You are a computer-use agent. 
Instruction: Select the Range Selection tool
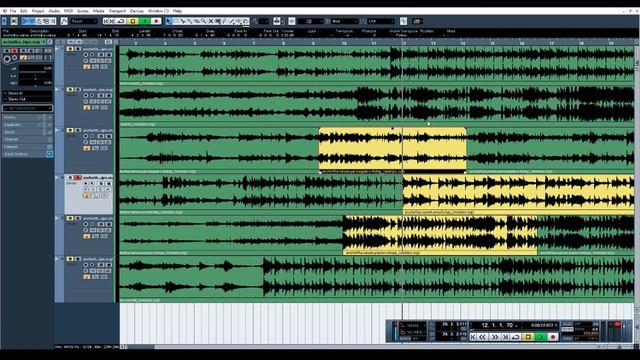176,21
